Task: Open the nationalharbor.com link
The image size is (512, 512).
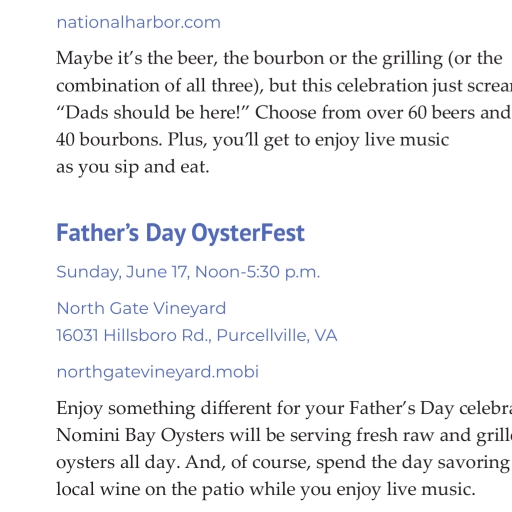Action: pyautogui.click(x=138, y=23)
